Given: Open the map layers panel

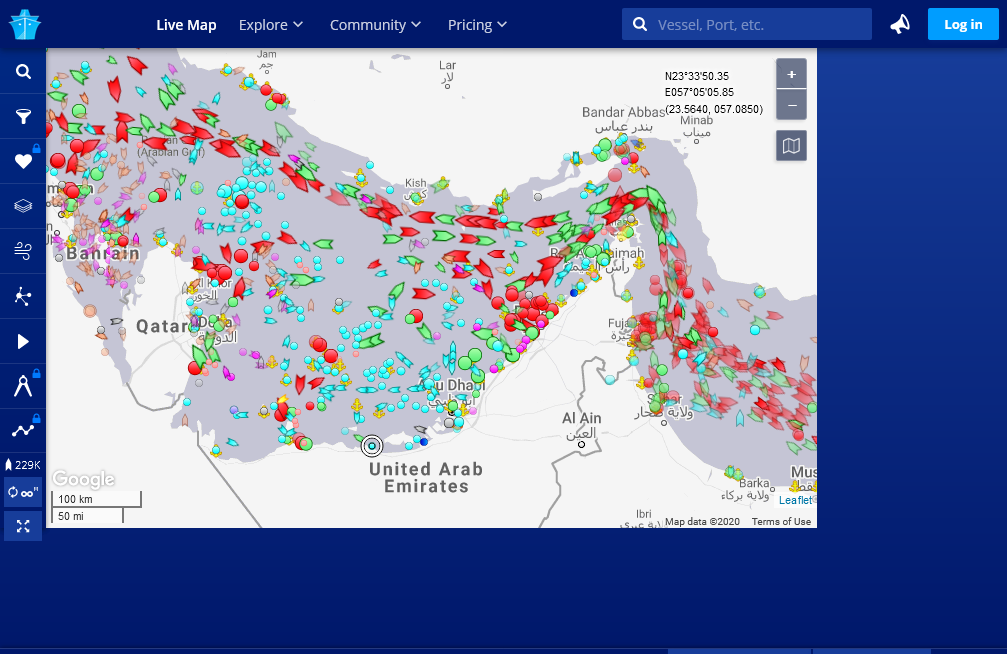Looking at the screenshot, I should 23,206.
